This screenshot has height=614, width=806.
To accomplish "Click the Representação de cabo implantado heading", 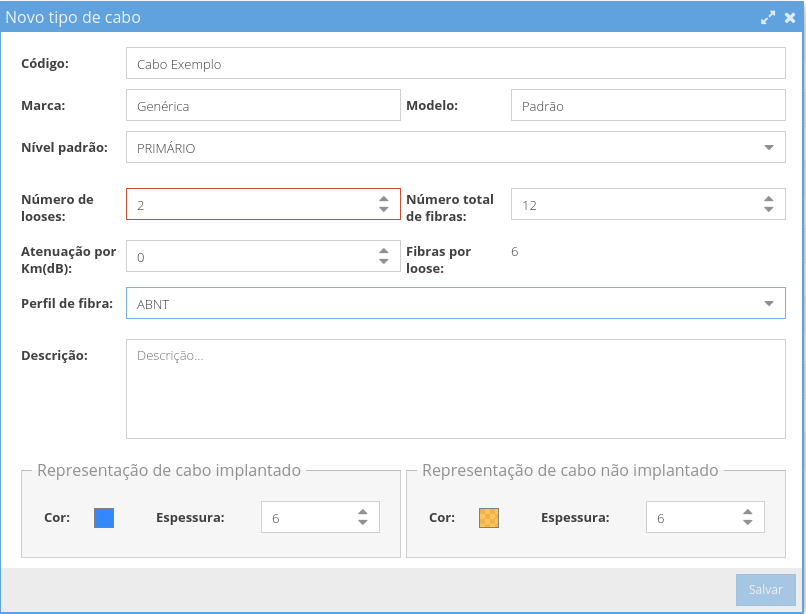I will coord(169,471).
